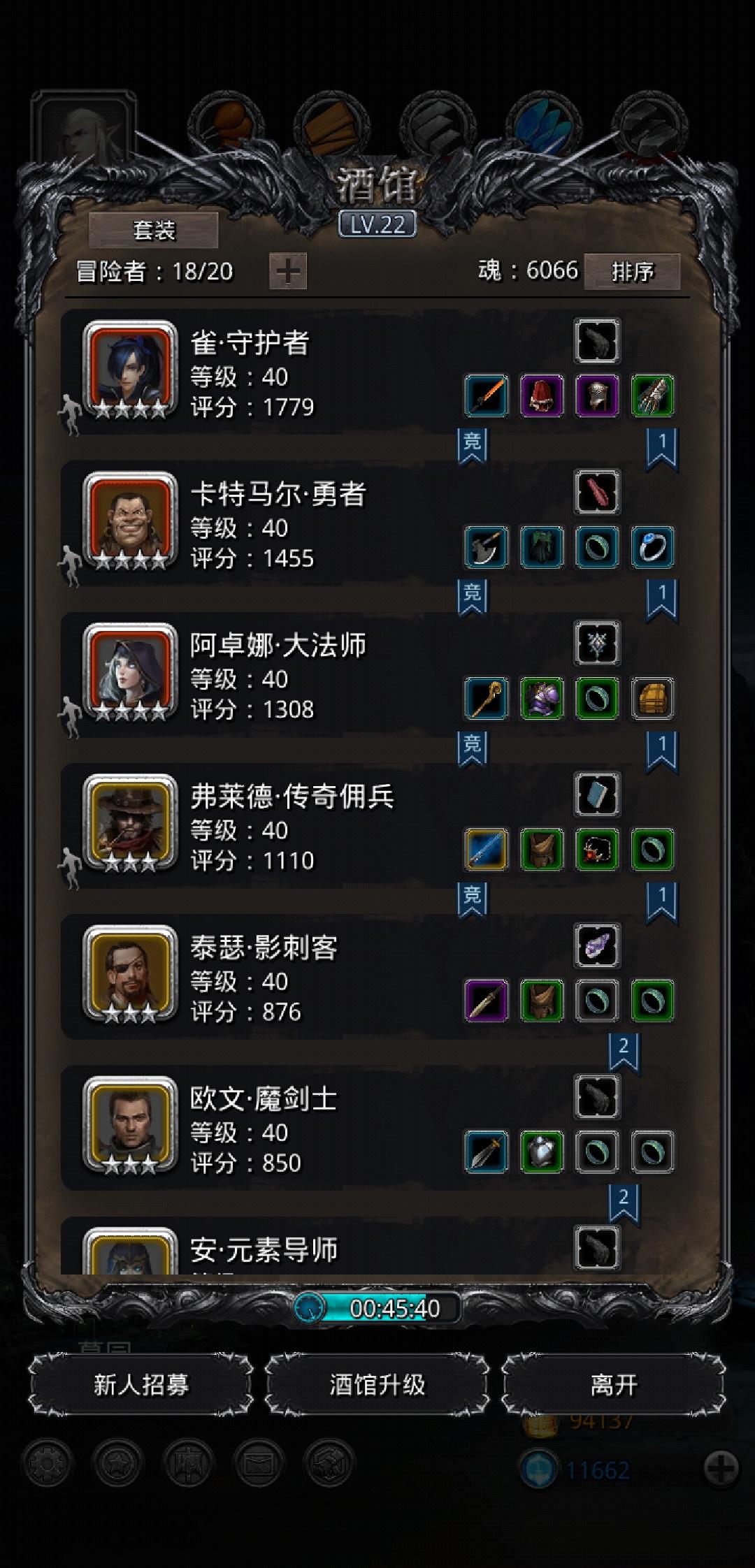755x1568 pixels.
Task: Open 欧文·魔剑士's silver chest armor icon
Action: pos(542,1151)
